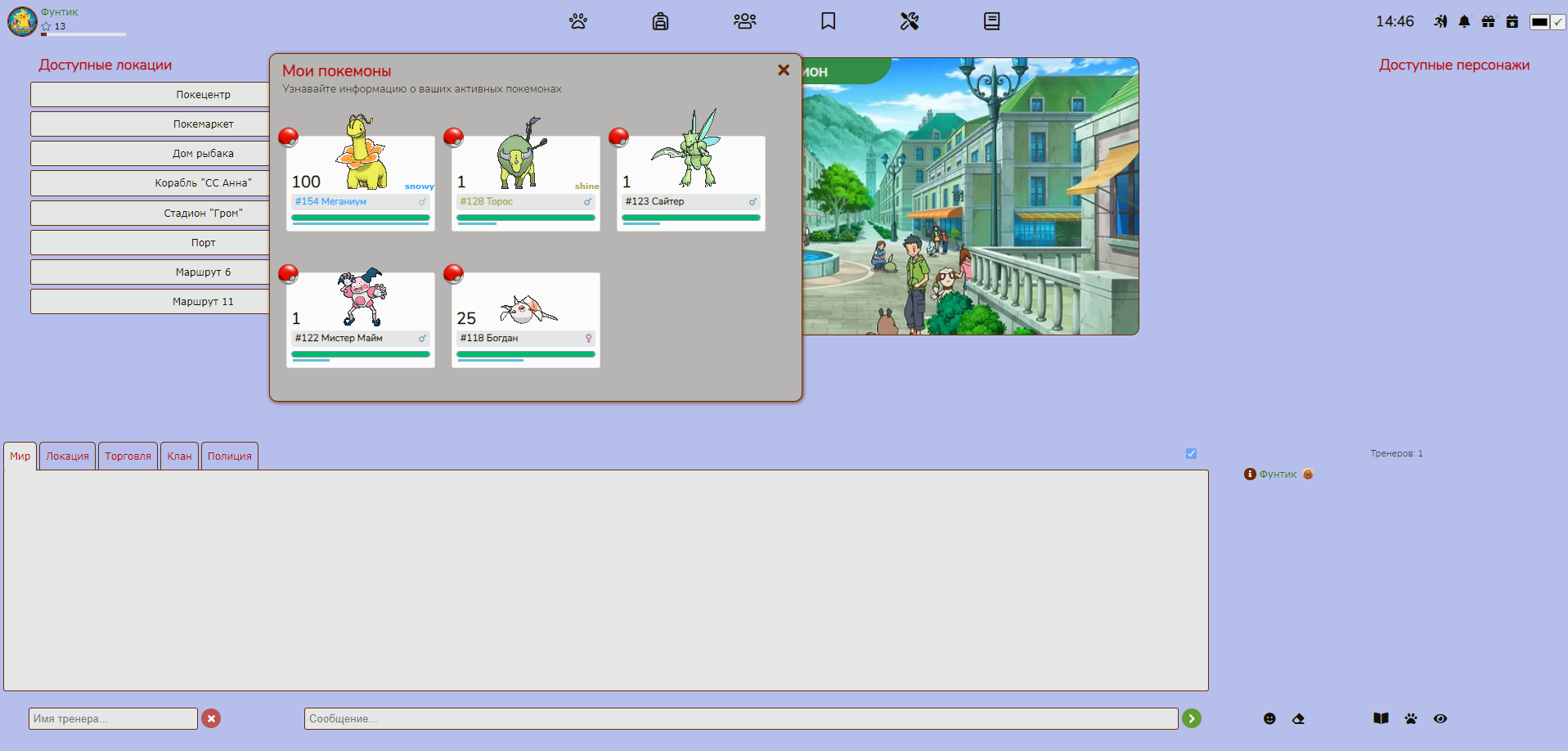The image size is (1568, 751).
Task: Switch to the Полиция chat tab
Action: [x=230, y=456]
